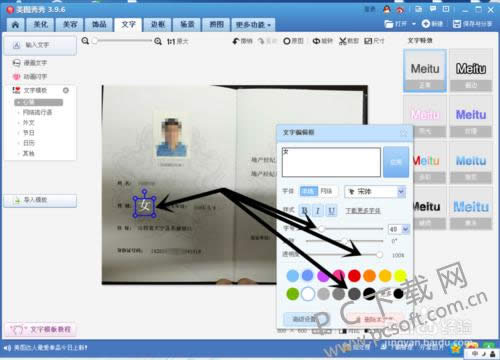Expand the 更多功能 dropdown menu
The image size is (500, 360).
pyautogui.click(x=253, y=25)
